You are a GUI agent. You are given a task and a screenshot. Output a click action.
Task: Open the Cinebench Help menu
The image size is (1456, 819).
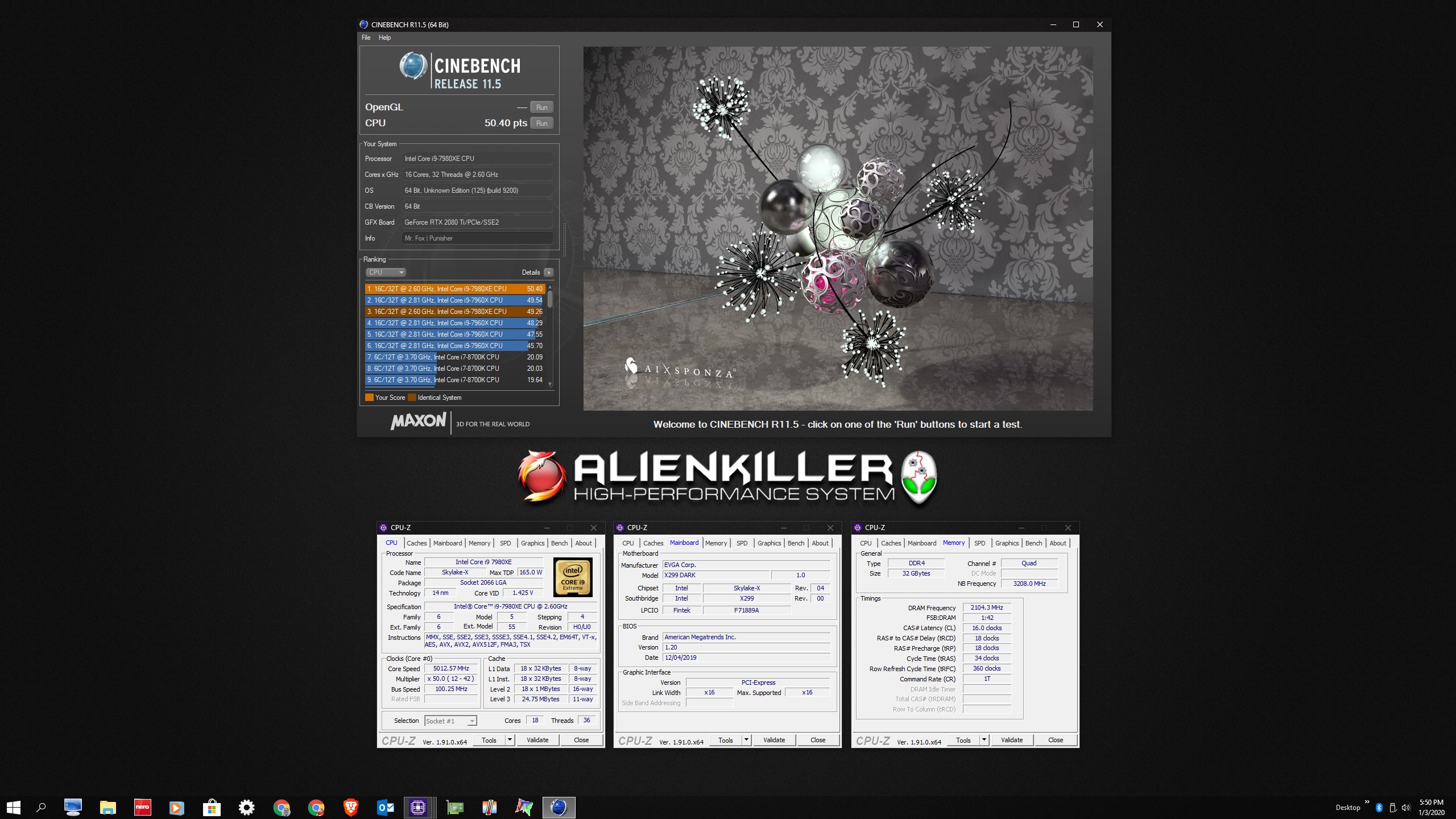(384, 38)
